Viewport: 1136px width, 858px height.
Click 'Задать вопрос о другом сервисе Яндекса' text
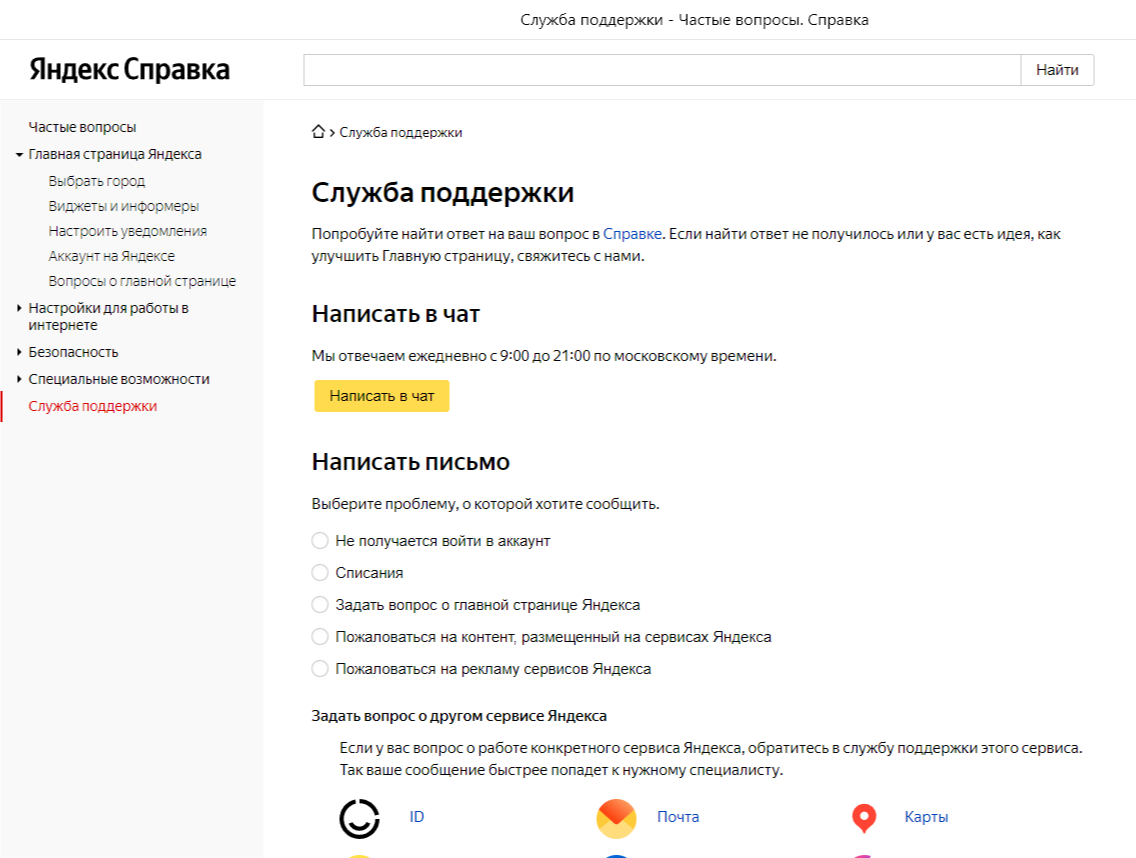pyautogui.click(x=459, y=716)
